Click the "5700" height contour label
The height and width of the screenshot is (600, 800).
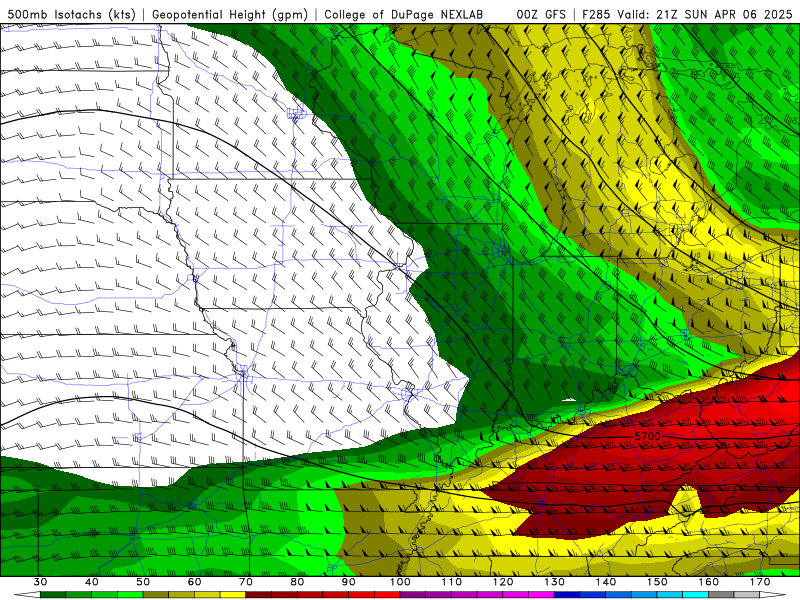click(x=648, y=436)
